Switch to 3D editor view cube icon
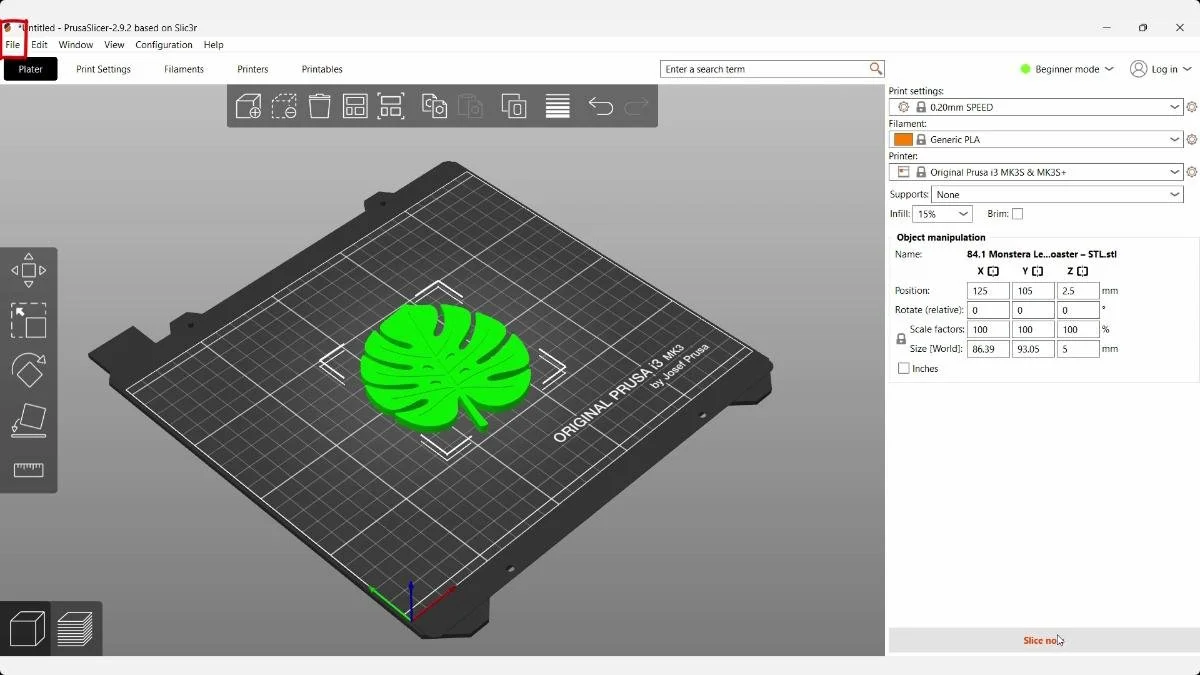 (27, 629)
